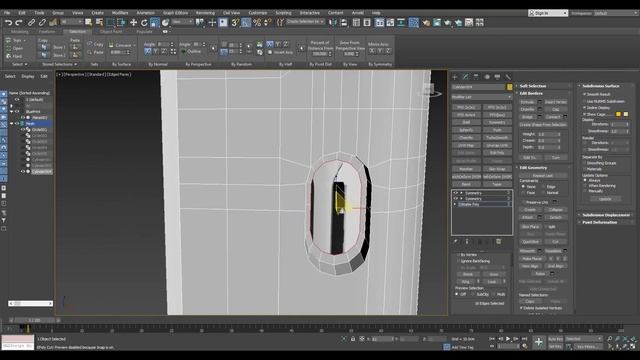This screenshot has width=640, height=360.
Task: Select Edge constraint radio button
Action: click(x=544, y=187)
